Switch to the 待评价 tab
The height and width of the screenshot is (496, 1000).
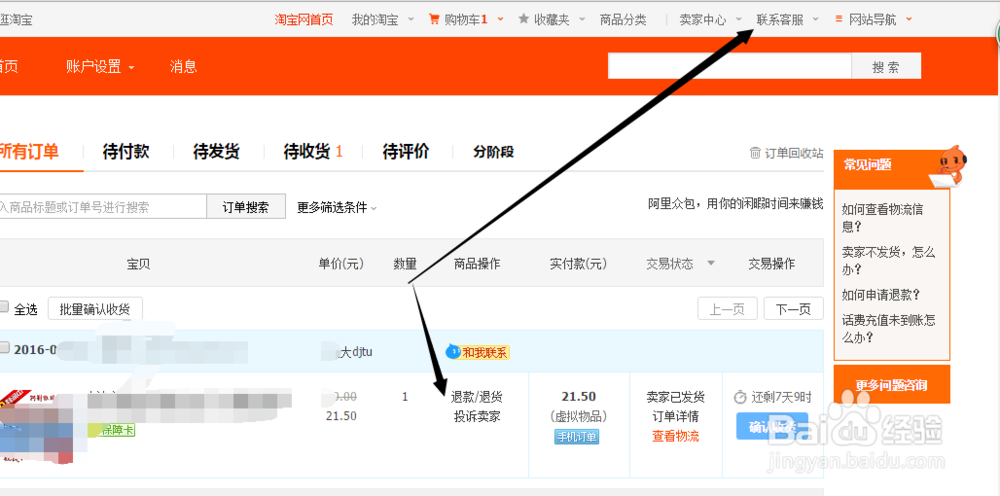pos(406,152)
